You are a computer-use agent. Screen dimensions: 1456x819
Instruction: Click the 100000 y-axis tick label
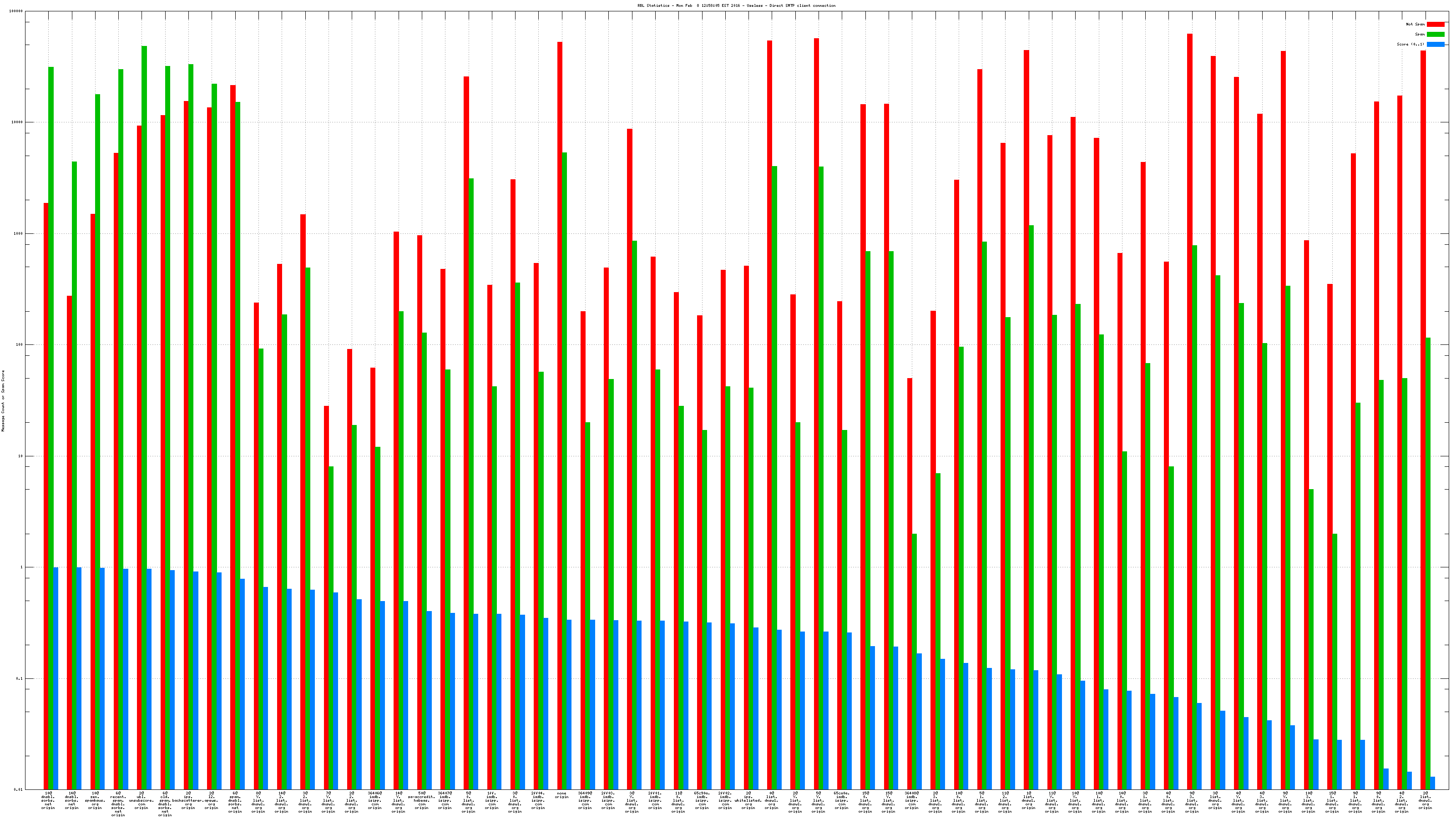16,11
